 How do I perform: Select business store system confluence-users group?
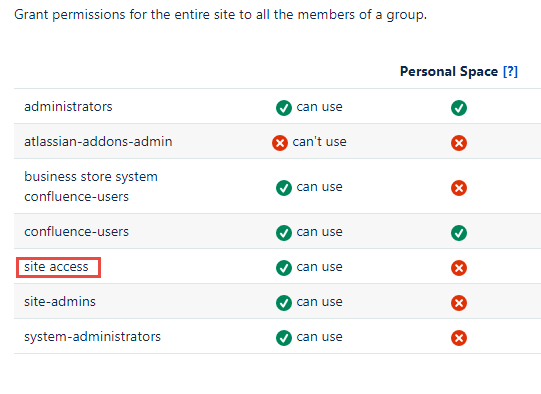pyautogui.click(x=91, y=186)
